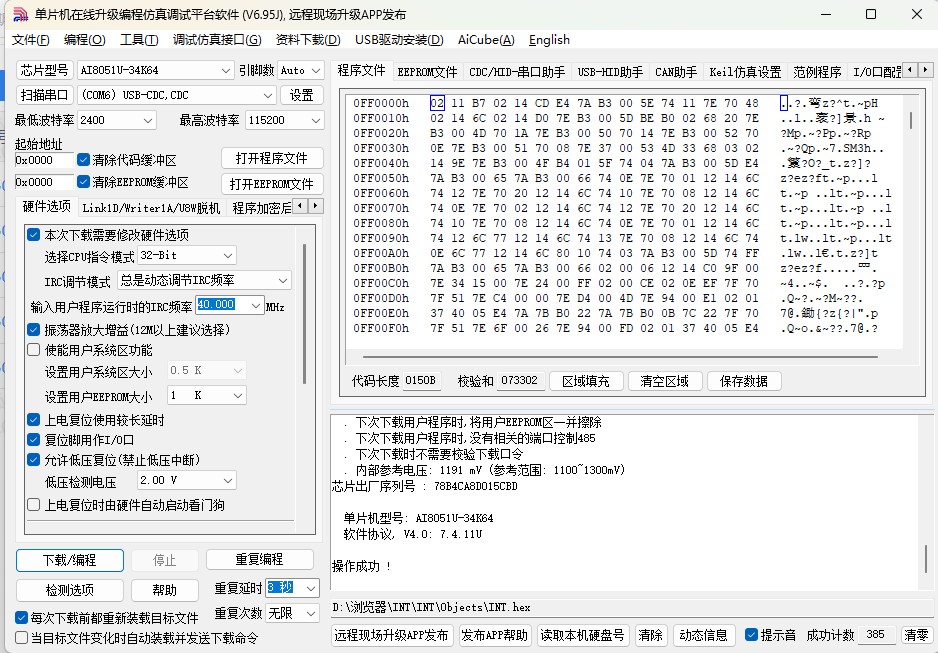Toggle 提示音 checkbox
Screen dimensions: 938x653
click(751, 634)
